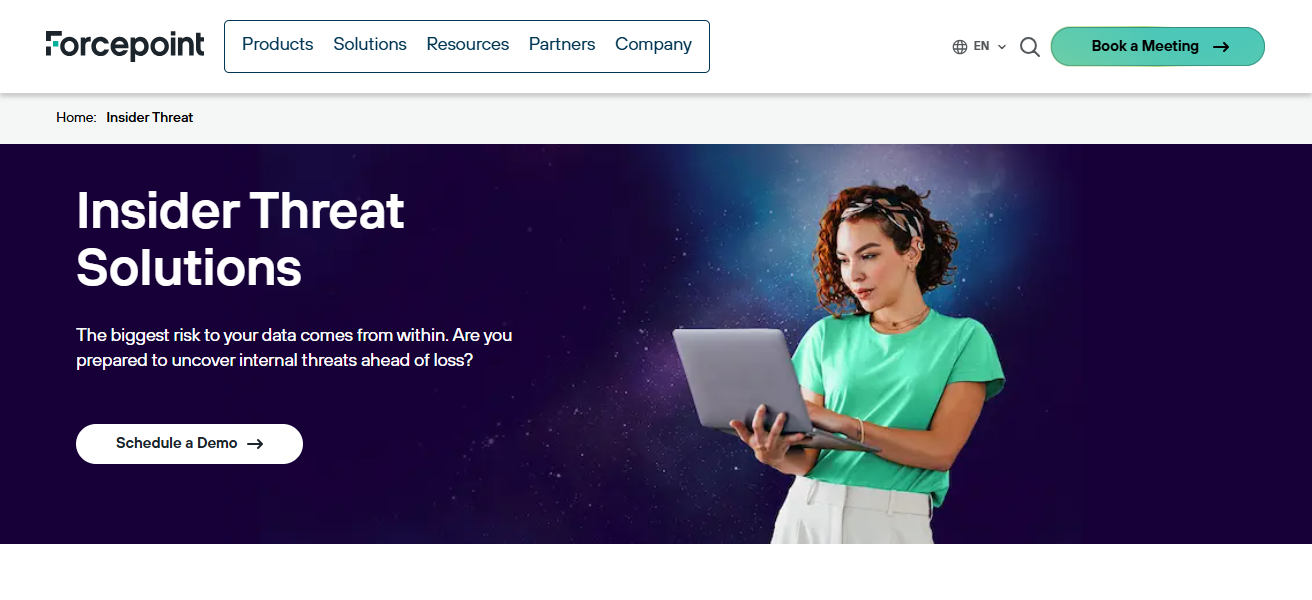Click the Insider Threat breadcrumb
1312x600 pixels.
[x=150, y=118]
